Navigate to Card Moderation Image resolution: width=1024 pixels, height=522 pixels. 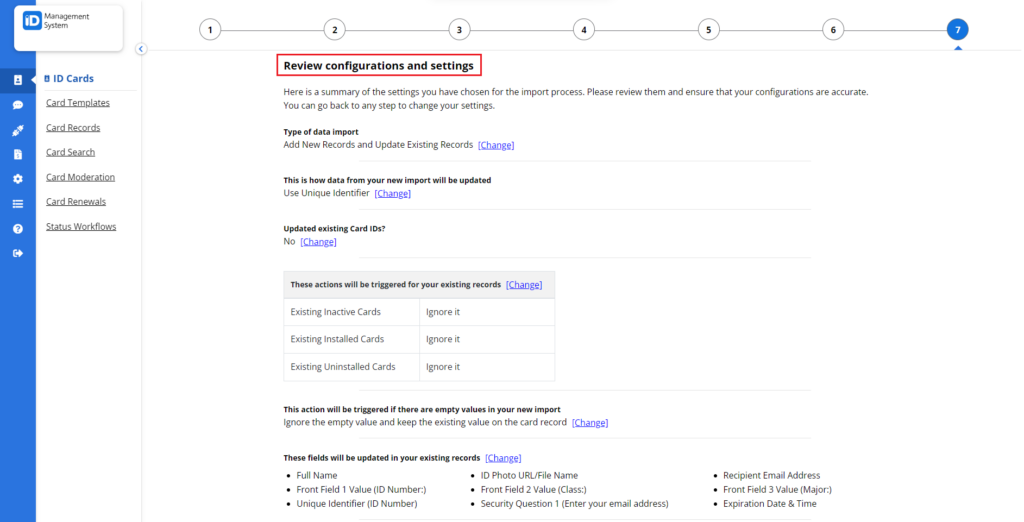click(80, 177)
